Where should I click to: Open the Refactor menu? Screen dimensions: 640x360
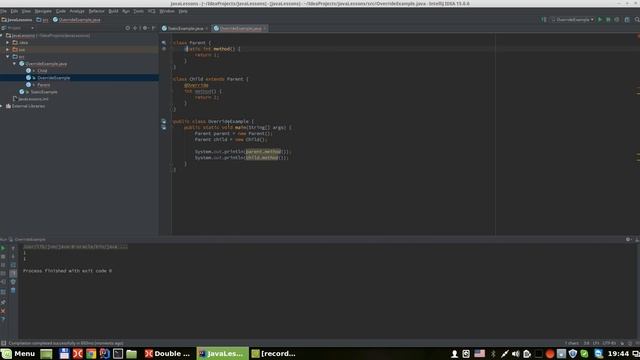coord(96,11)
